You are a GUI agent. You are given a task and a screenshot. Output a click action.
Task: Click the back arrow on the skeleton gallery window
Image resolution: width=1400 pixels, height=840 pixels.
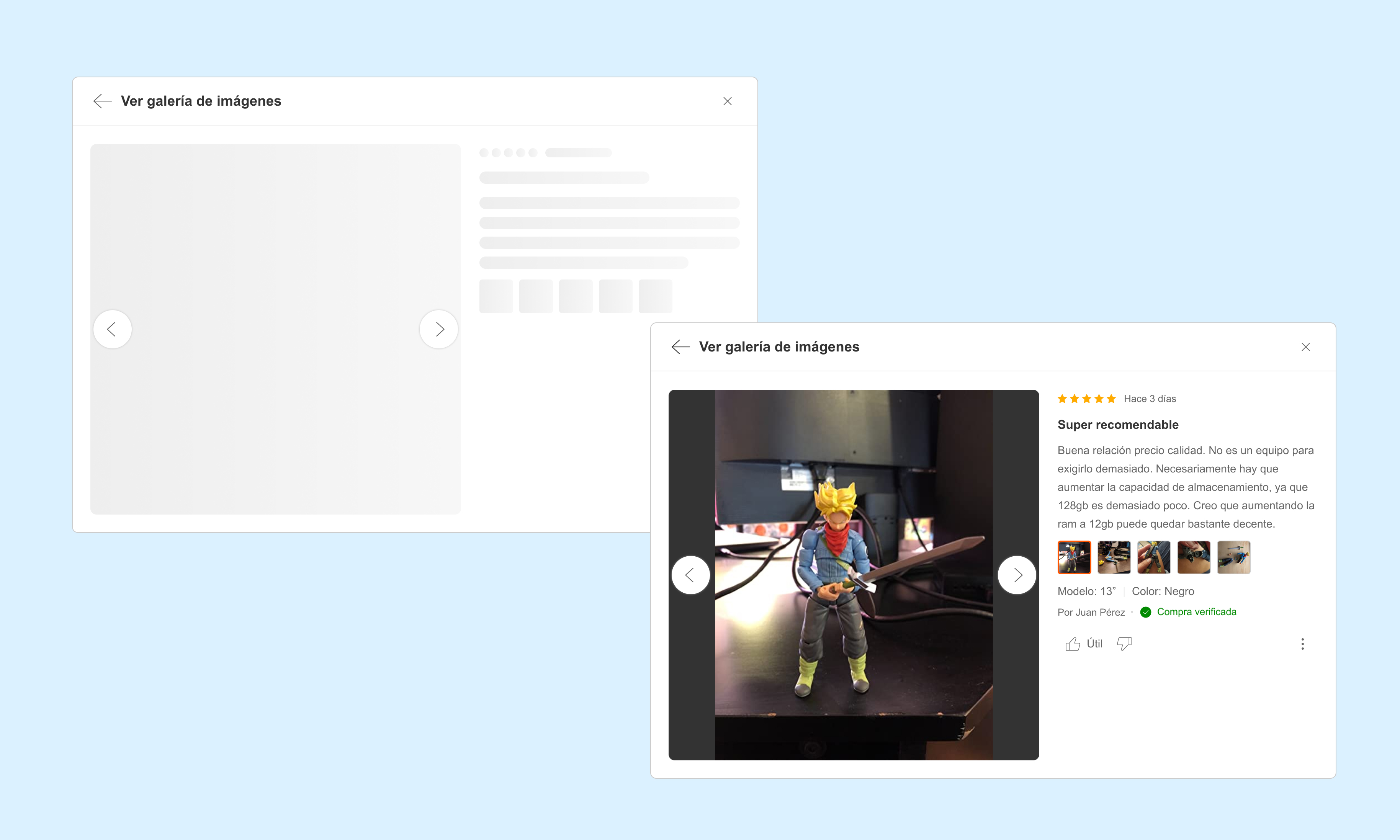pyautogui.click(x=102, y=101)
